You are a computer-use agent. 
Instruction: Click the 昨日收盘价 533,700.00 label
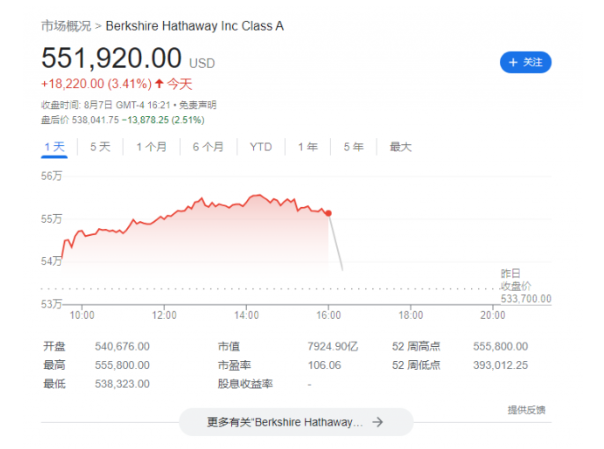click(525, 286)
